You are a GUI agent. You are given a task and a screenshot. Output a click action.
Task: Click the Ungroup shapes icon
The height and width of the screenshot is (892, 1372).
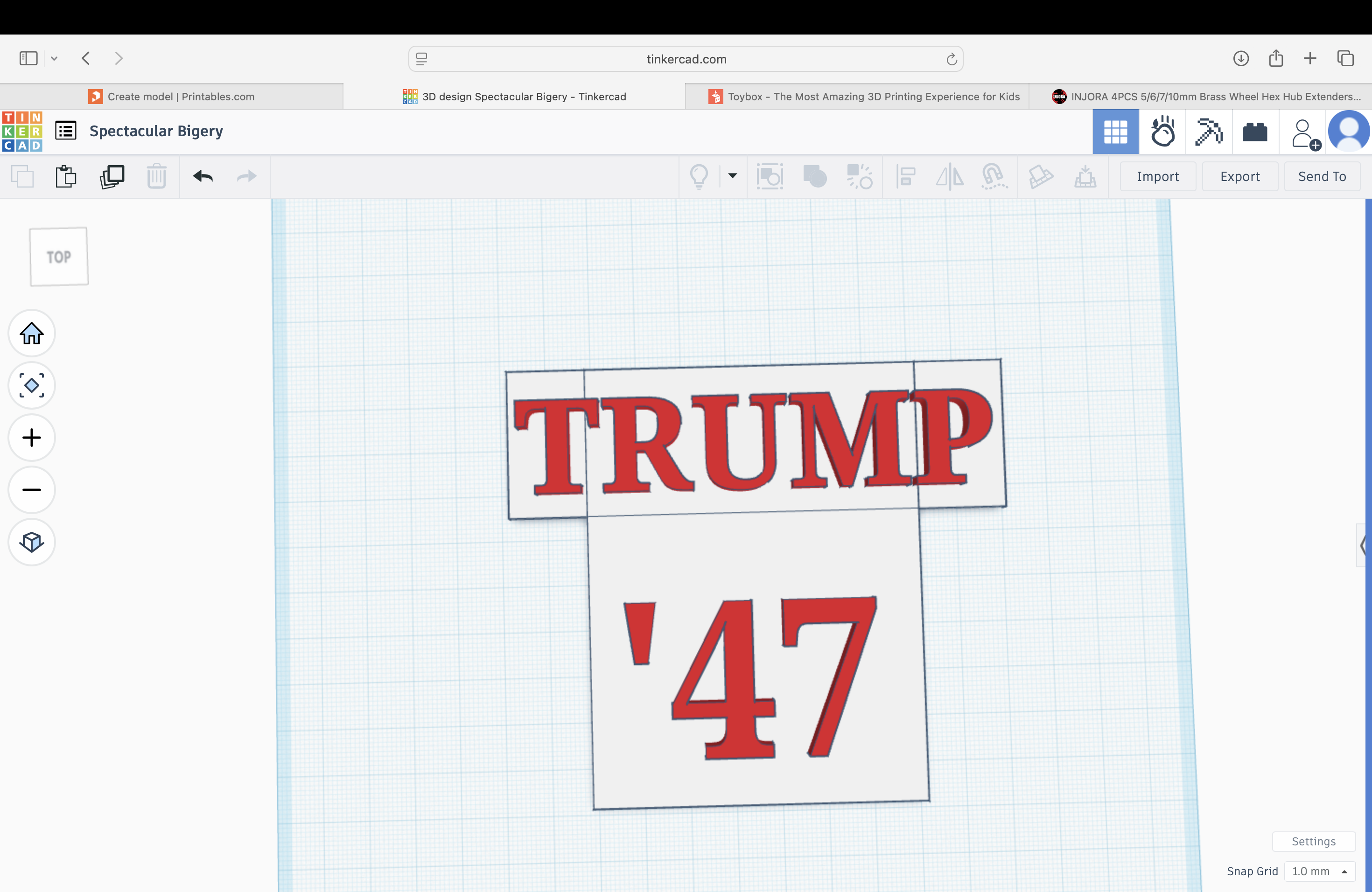[859, 176]
